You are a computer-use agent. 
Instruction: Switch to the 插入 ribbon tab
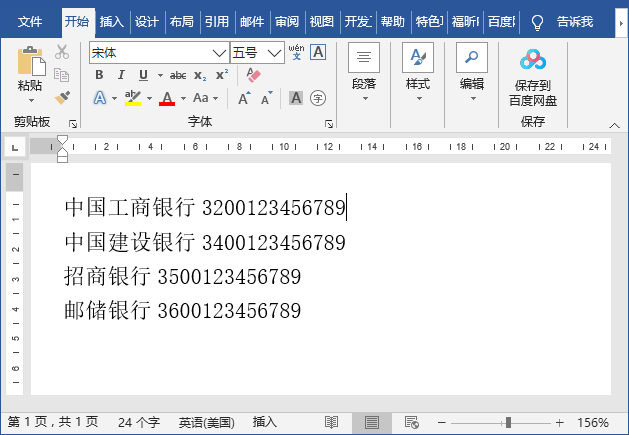[112, 21]
